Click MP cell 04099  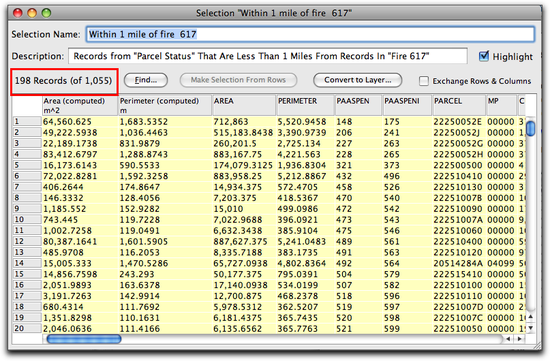tap(501, 263)
